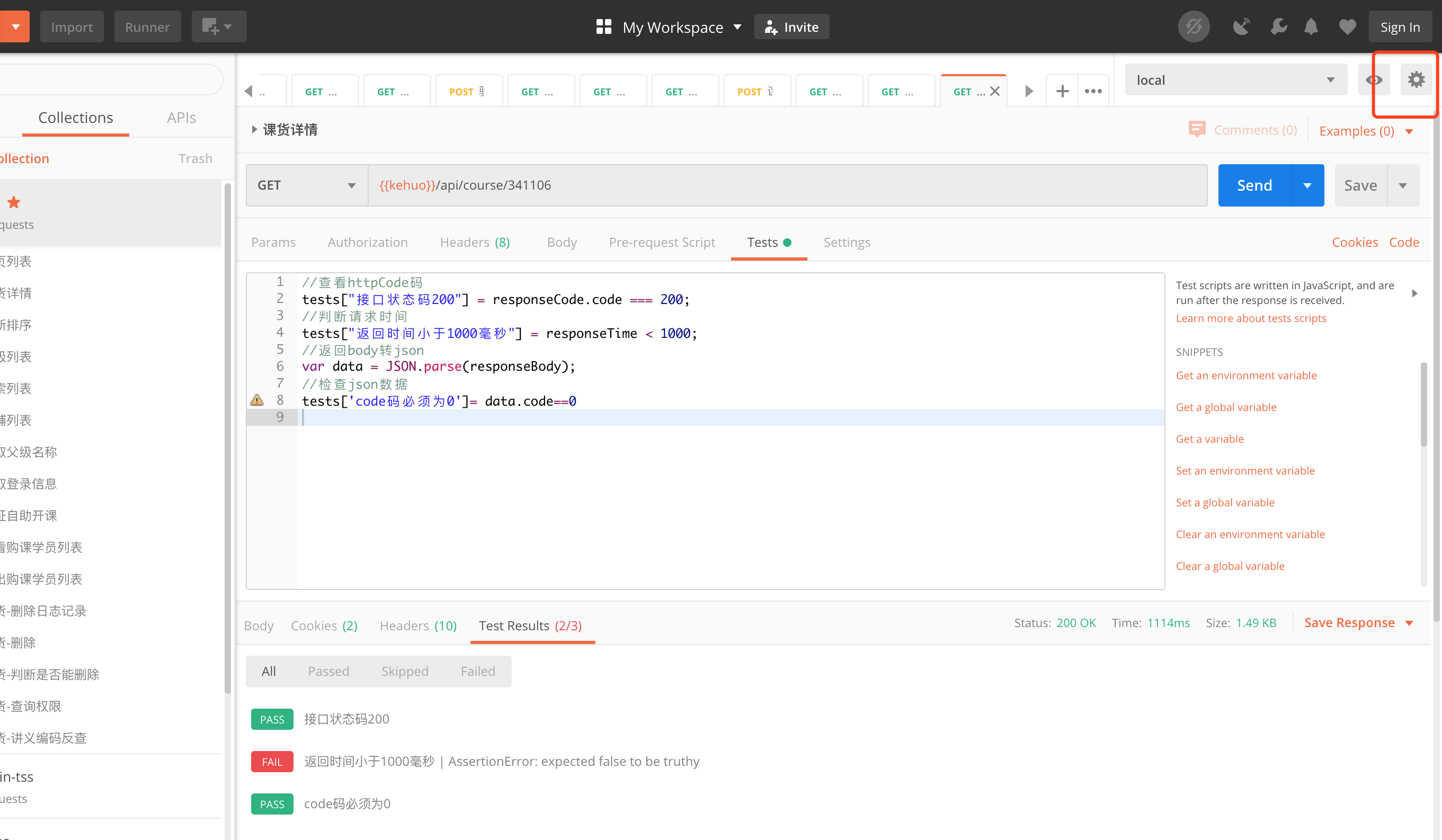Click the Send button to execute request

click(x=1254, y=185)
